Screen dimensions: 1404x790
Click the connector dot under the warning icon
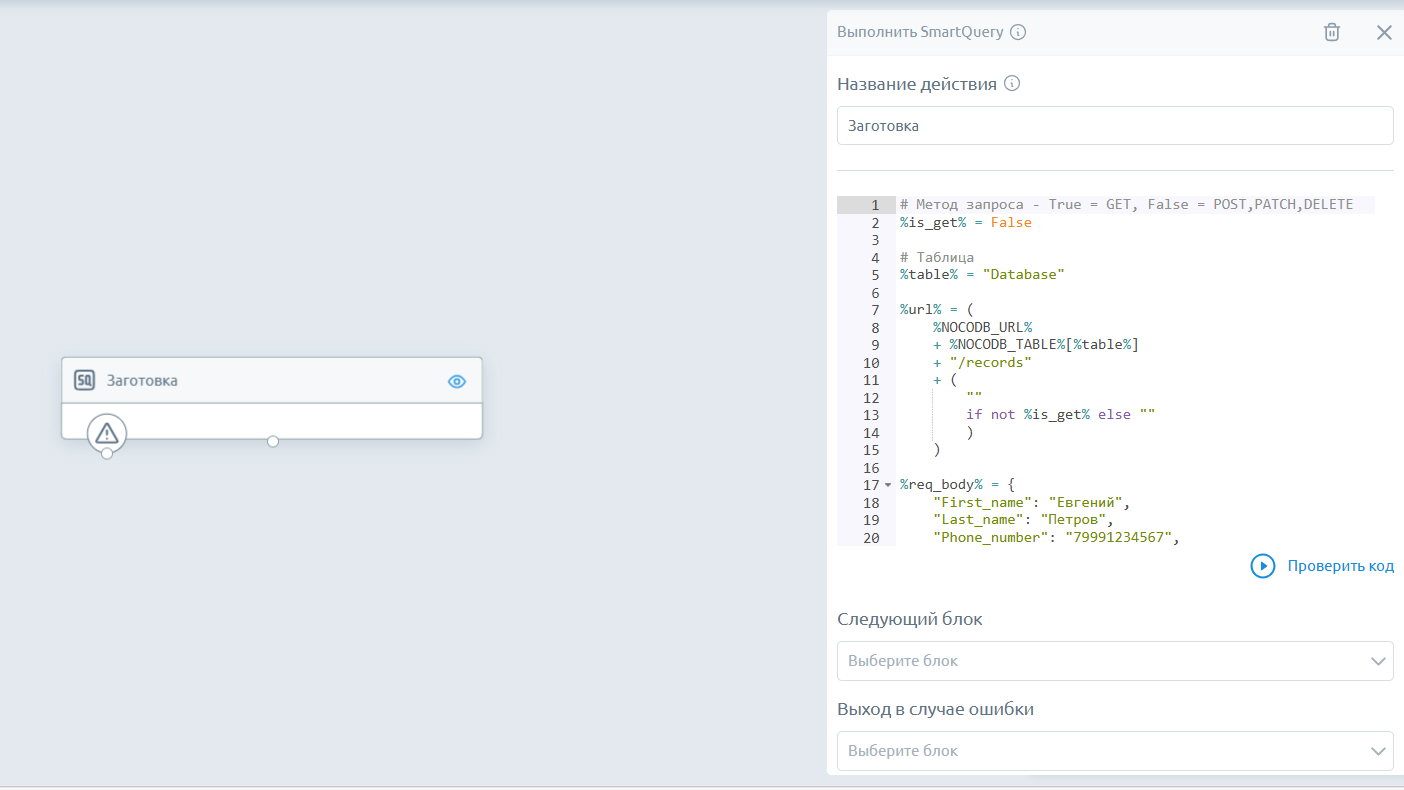tap(107, 454)
